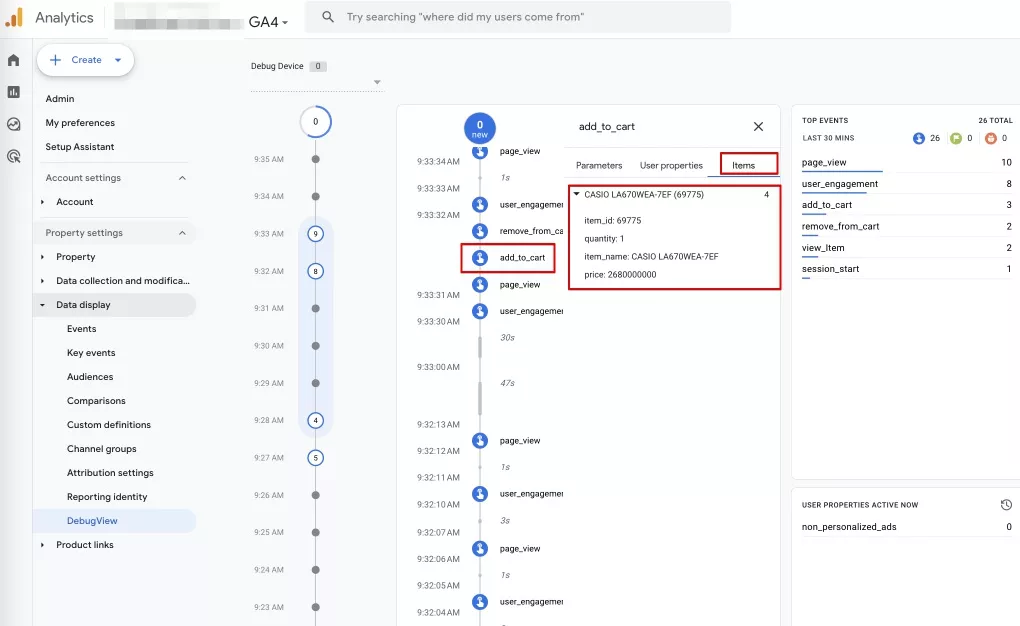Click the add_to_cart event icon in stream
The height and width of the screenshot is (626, 1020).
pos(480,258)
